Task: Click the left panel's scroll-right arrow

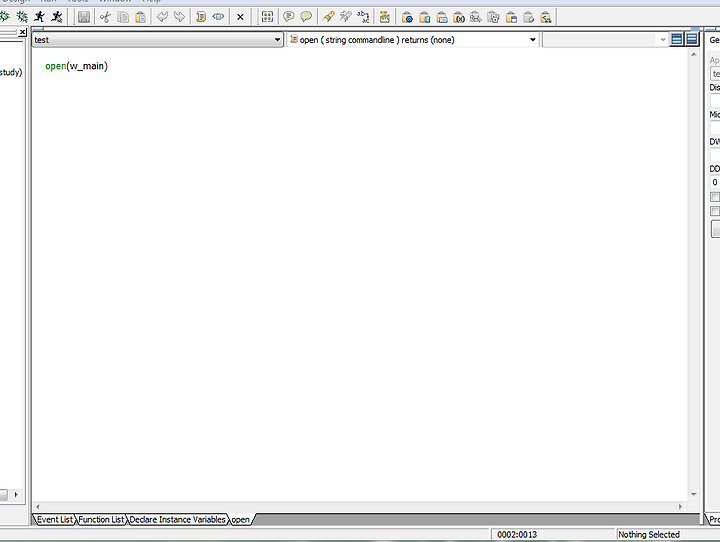Action: (x=16, y=495)
